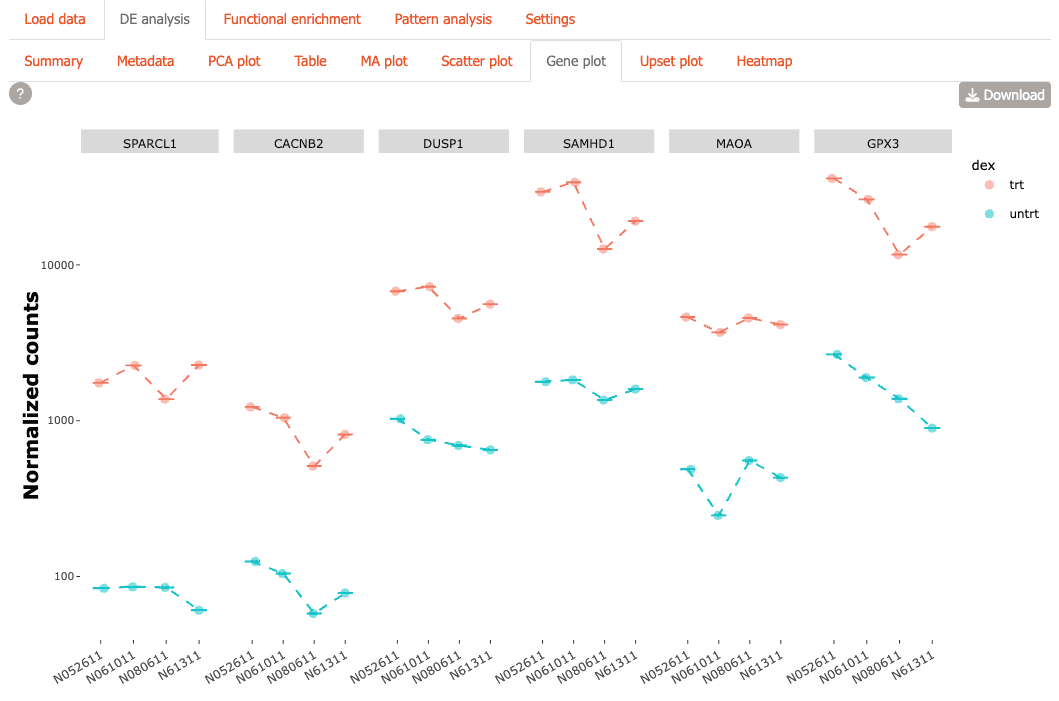Click the MAOA panel title strip
This screenshot has height=701, width=1059.
[734, 142]
